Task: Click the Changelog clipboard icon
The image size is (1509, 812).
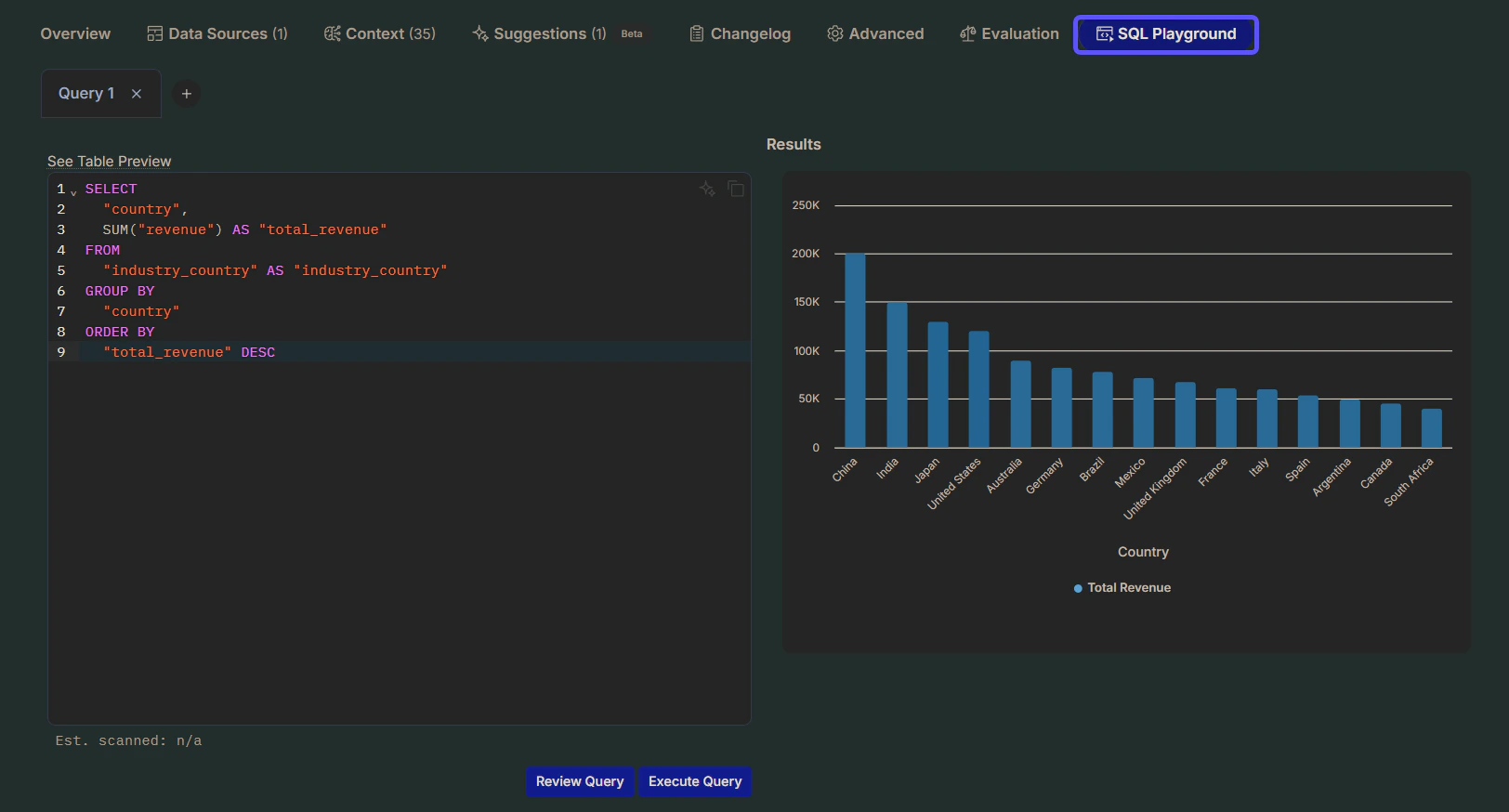Action: (697, 33)
